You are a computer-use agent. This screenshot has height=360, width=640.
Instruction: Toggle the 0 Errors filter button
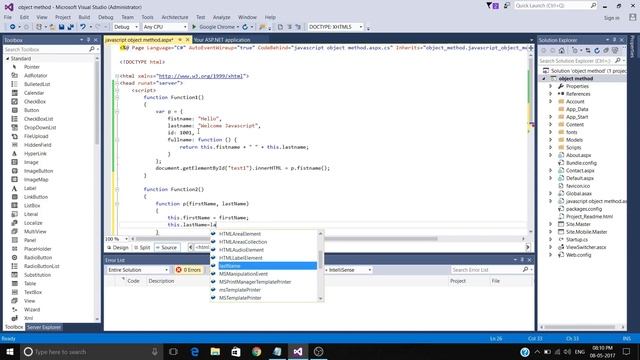pos(189,270)
